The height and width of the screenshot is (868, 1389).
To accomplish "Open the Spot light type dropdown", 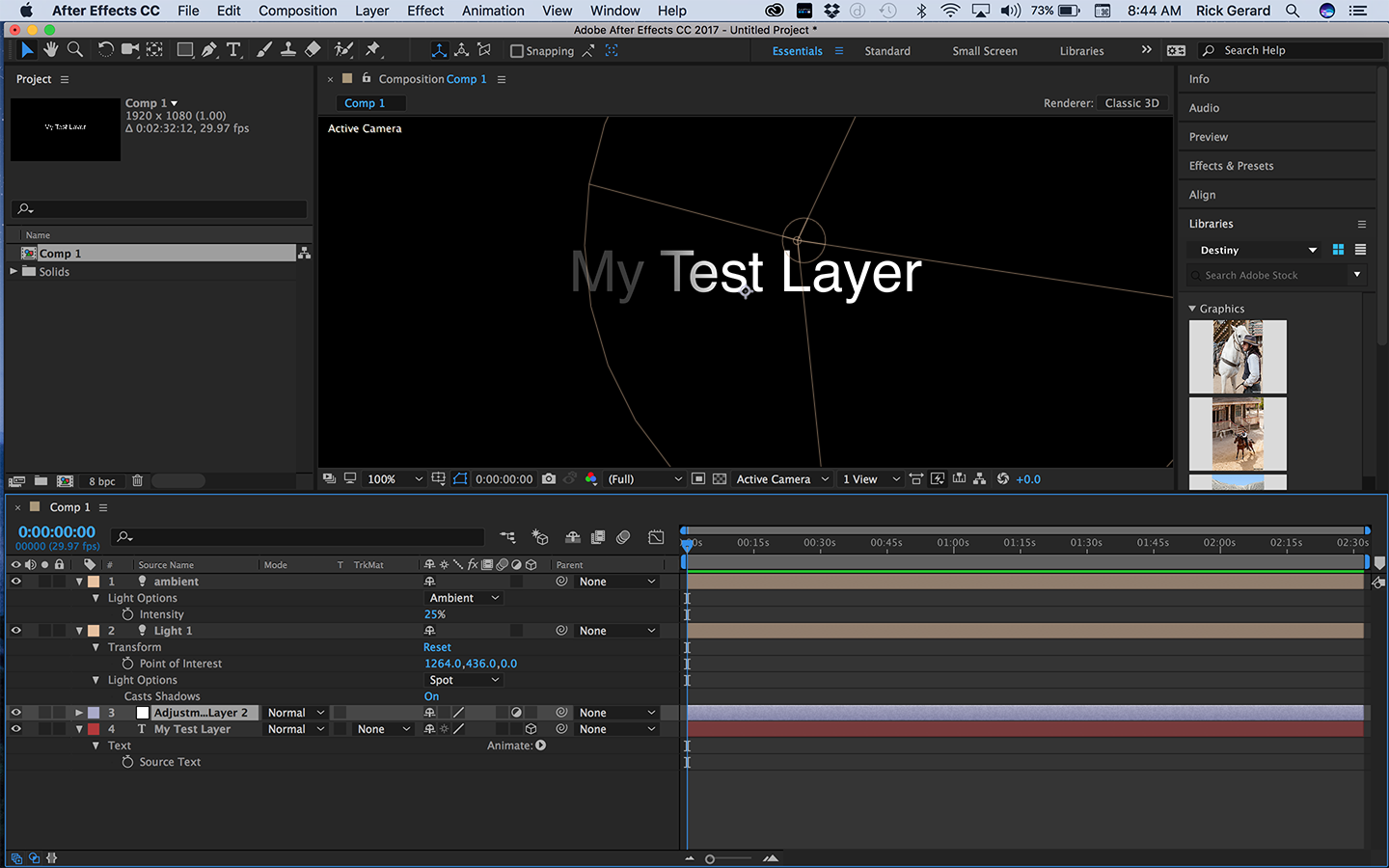I will click(x=464, y=680).
